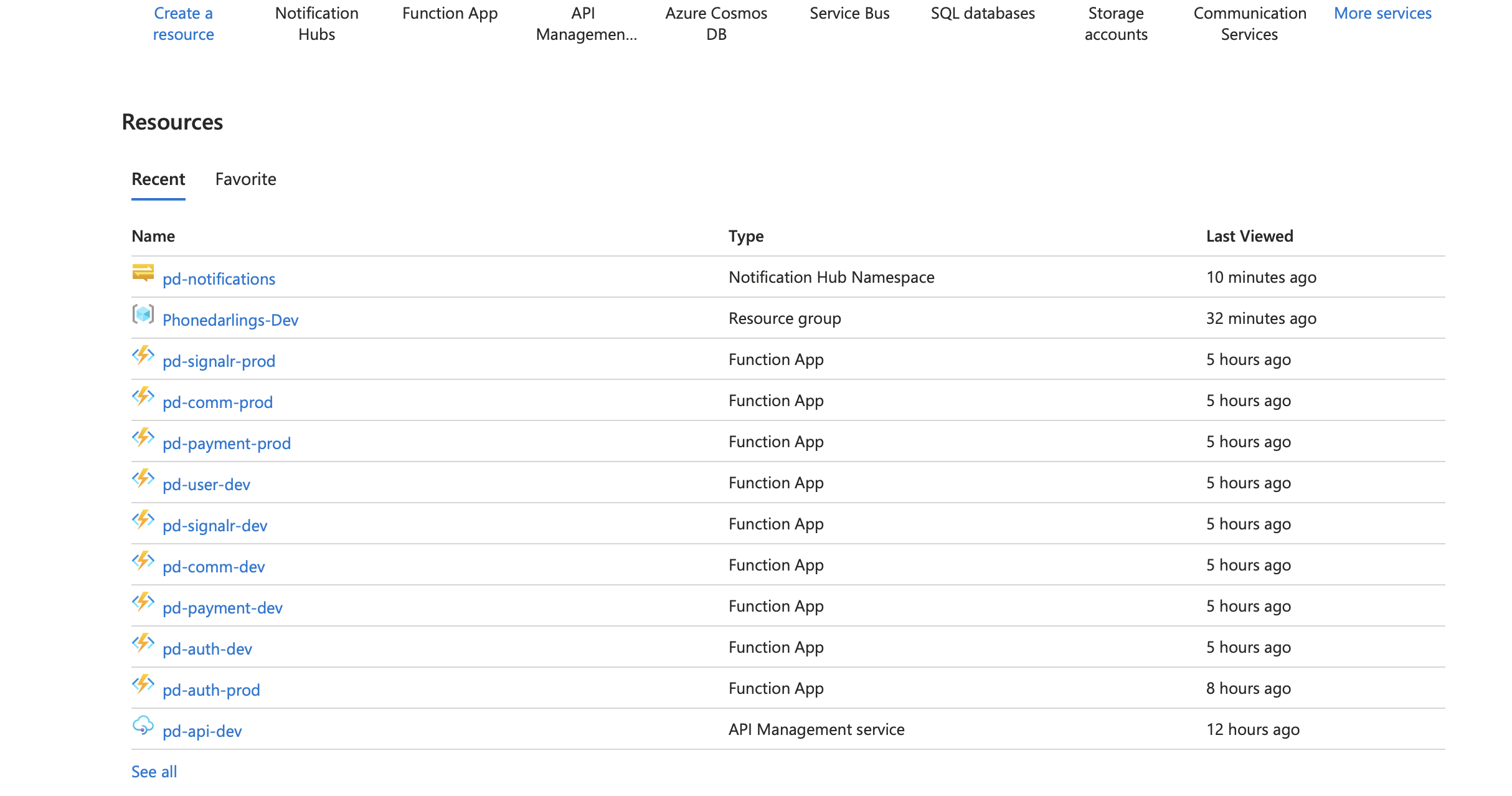Open Azure Cosmos DB service

click(716, 24)
